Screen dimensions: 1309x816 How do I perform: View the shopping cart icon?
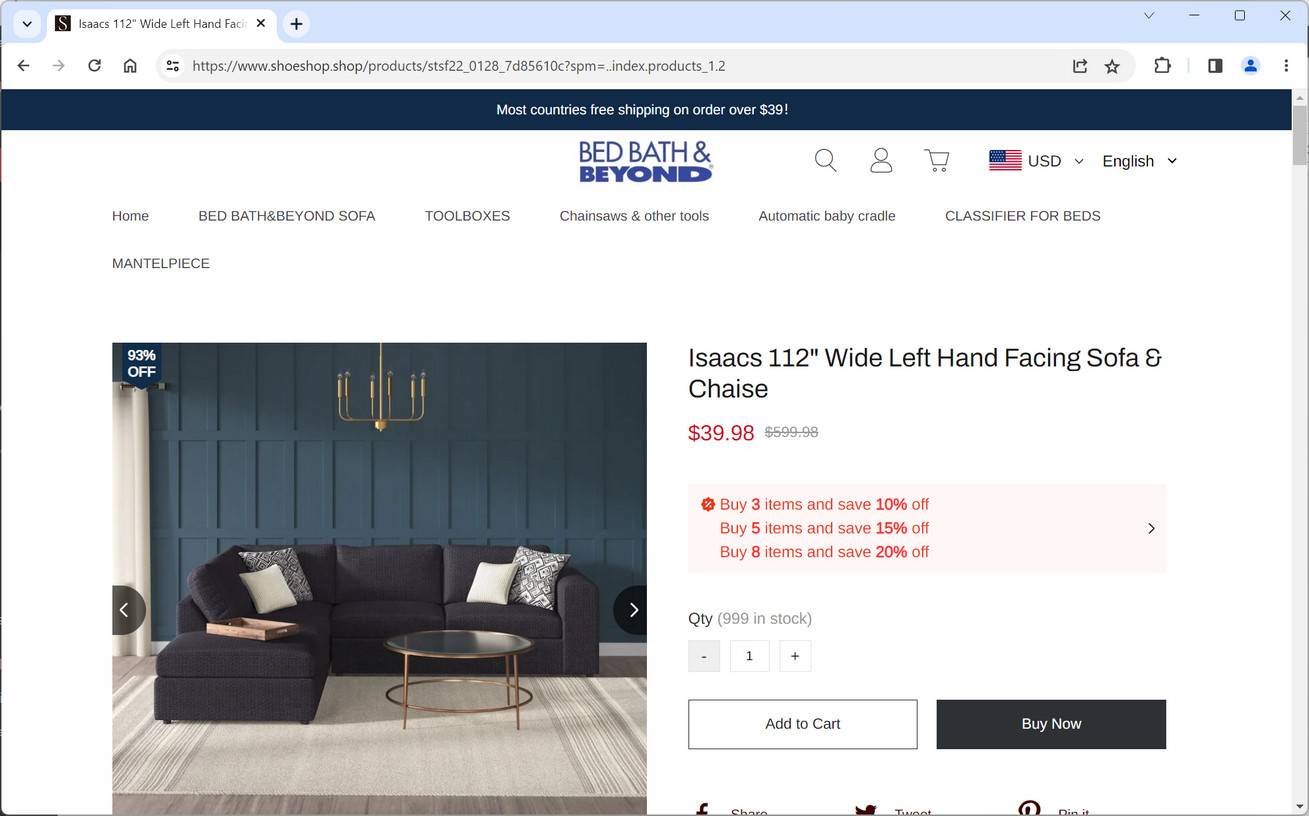click(x=937, y=161)
